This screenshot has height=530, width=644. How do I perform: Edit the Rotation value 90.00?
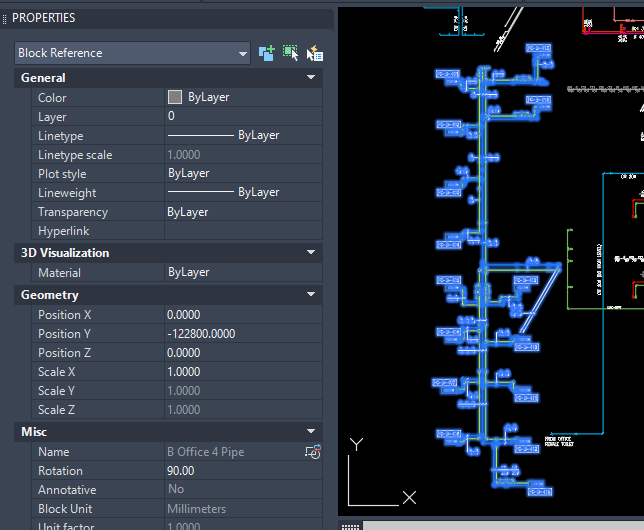pos(243,471)
